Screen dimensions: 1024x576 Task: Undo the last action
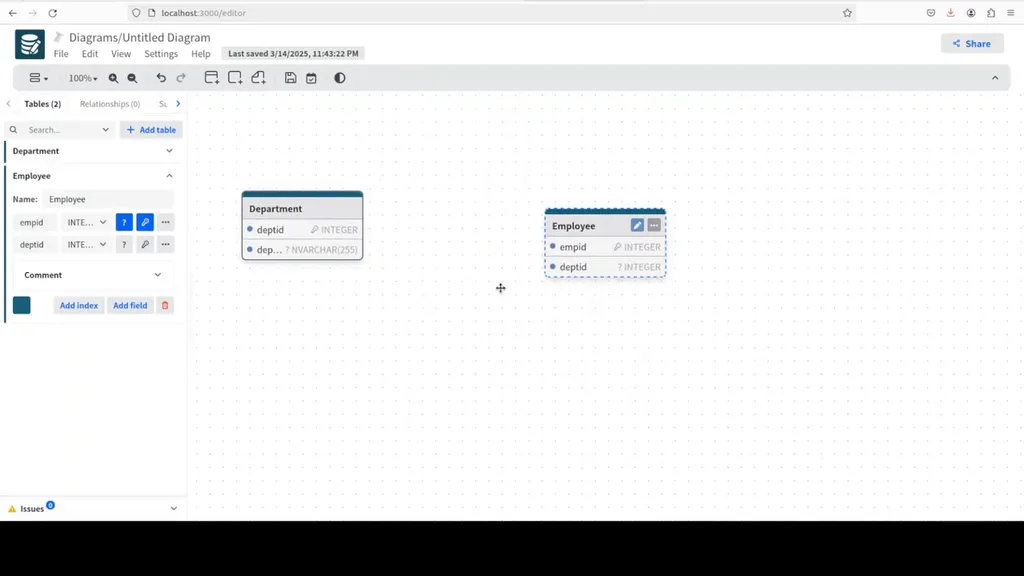click(x=161, y=78)
